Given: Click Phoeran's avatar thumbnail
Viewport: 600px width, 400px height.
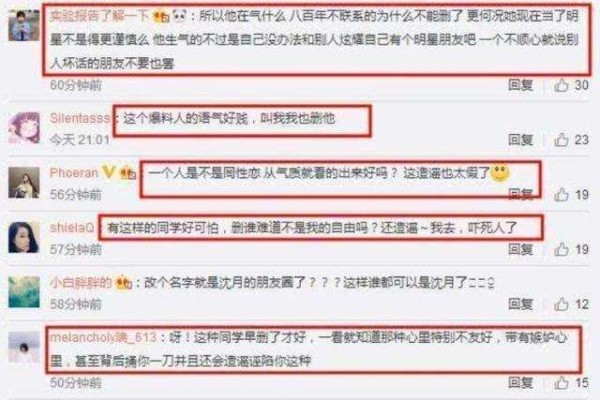Looking at the screenshot, I should (24, 183).
